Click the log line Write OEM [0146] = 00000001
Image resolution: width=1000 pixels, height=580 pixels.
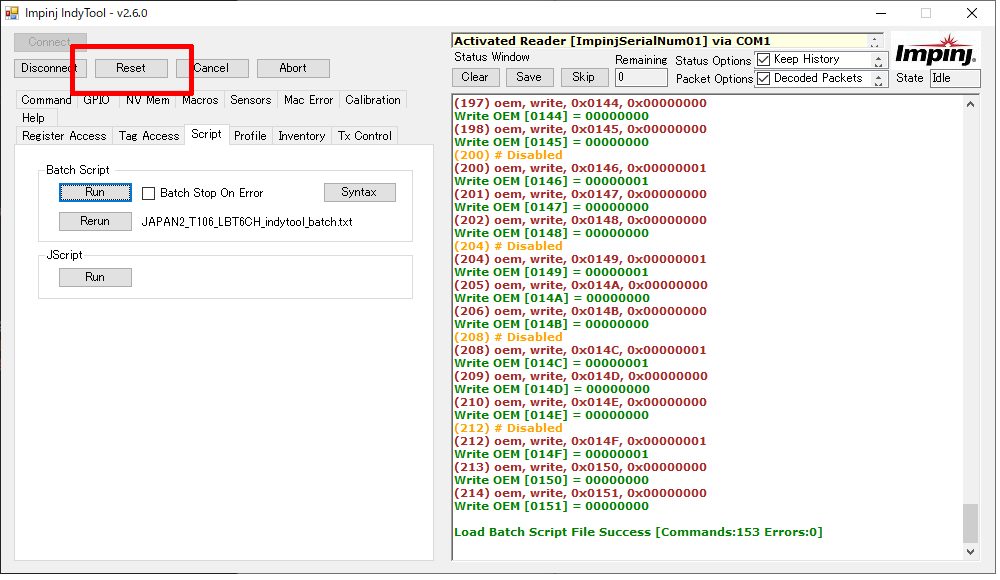(x=552, y=182)
